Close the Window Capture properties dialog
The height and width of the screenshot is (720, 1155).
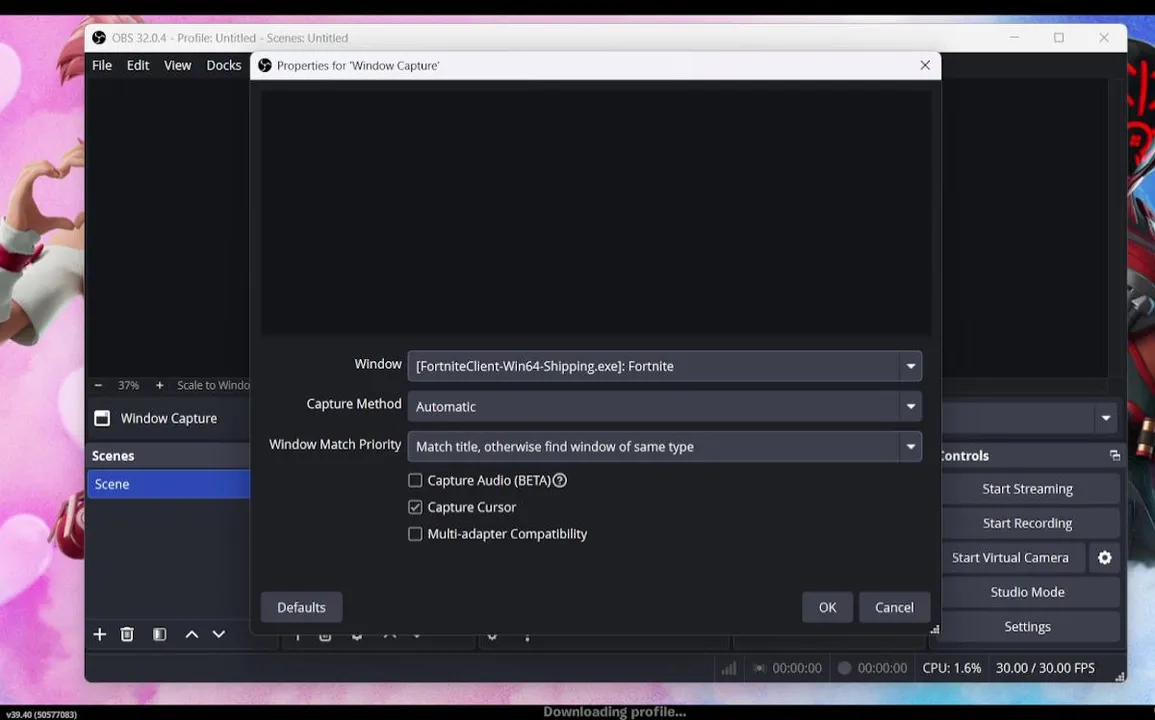click(925, 66)
